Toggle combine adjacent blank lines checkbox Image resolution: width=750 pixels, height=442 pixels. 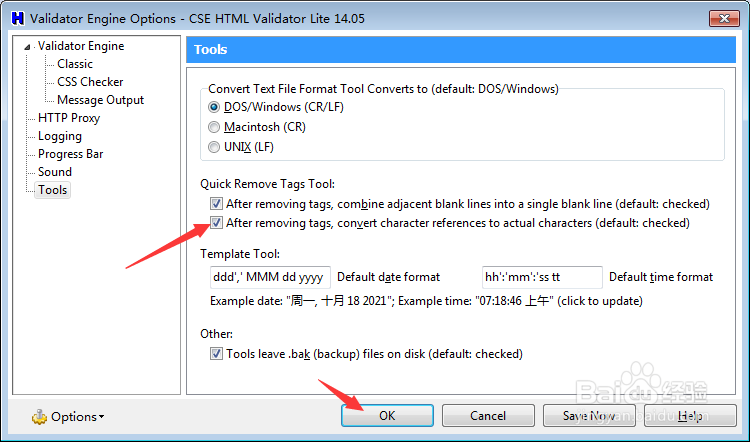click(217, 203)
